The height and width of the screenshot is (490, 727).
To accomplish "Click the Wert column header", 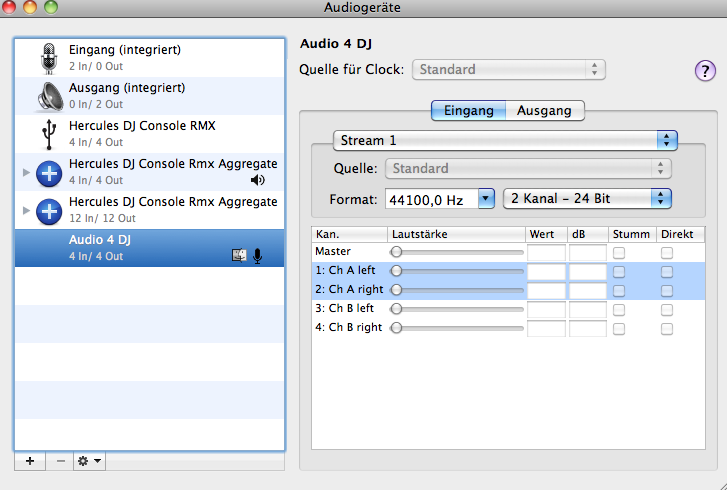I will tap(546, 234).
